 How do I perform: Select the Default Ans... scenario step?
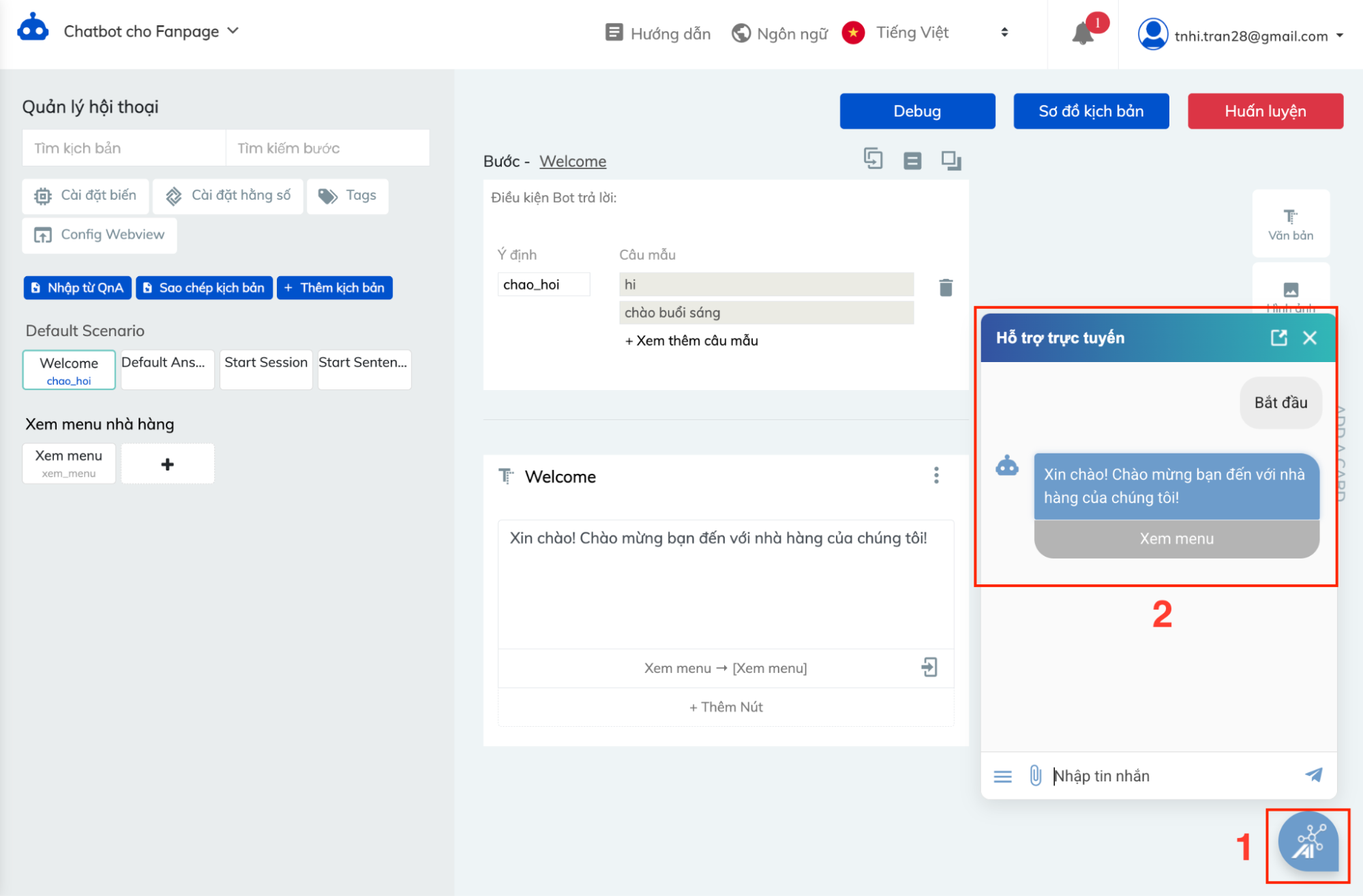(167, 369)
